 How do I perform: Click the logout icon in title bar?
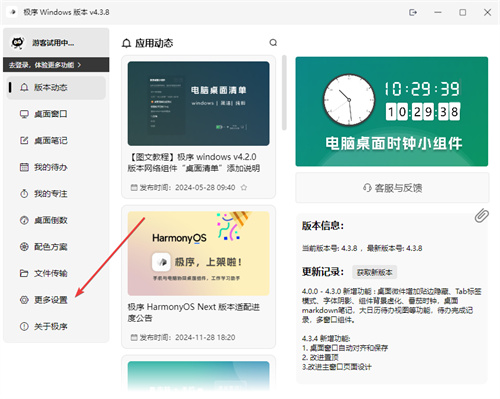[x=413, y=12]
